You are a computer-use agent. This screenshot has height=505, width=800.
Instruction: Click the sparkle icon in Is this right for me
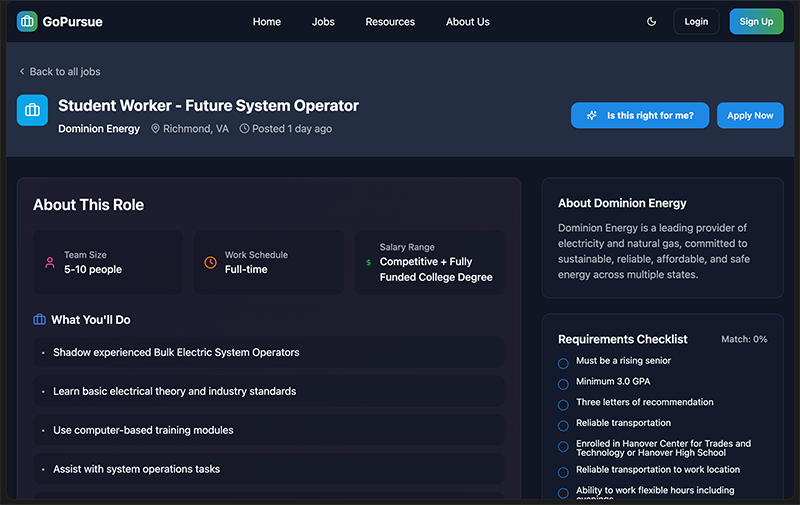click(592, 115)
